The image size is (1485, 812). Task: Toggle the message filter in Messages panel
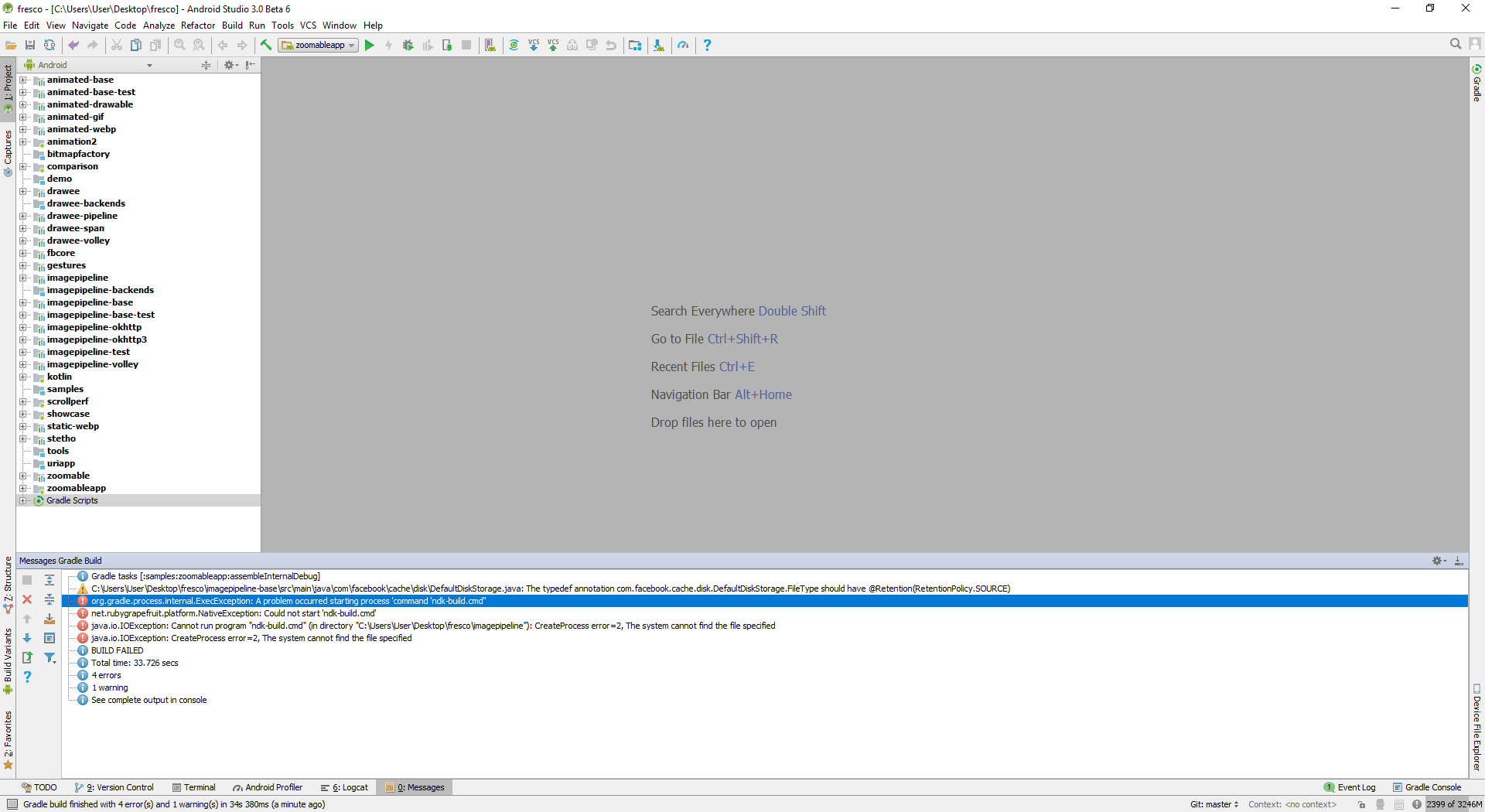[x=50, y=658]
